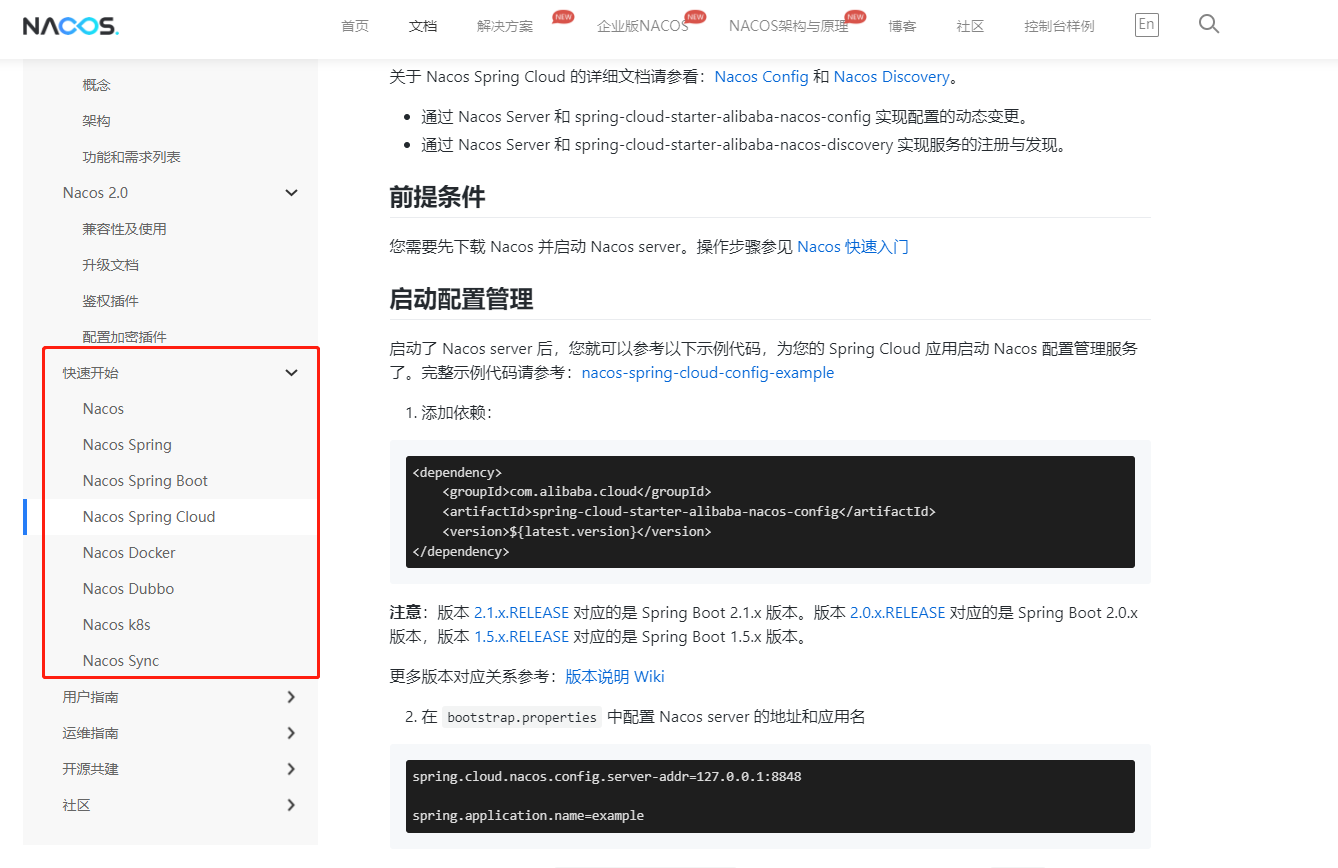1338x868 pixels.
Task: Follow the 1.5.x.RELEASE link
Action: point(522,637)
